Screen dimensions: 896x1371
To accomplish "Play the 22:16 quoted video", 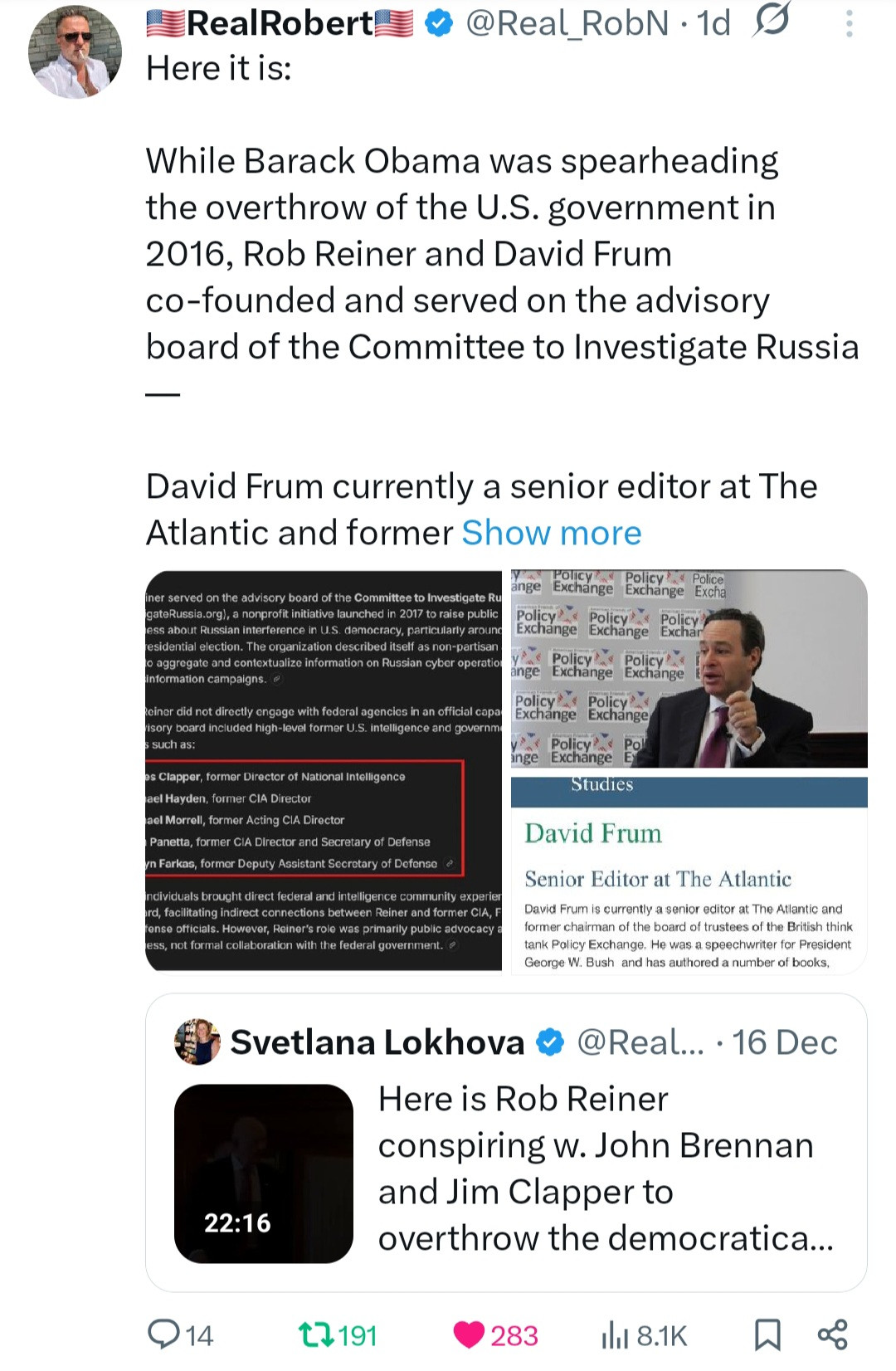I will pos(264,1173).
